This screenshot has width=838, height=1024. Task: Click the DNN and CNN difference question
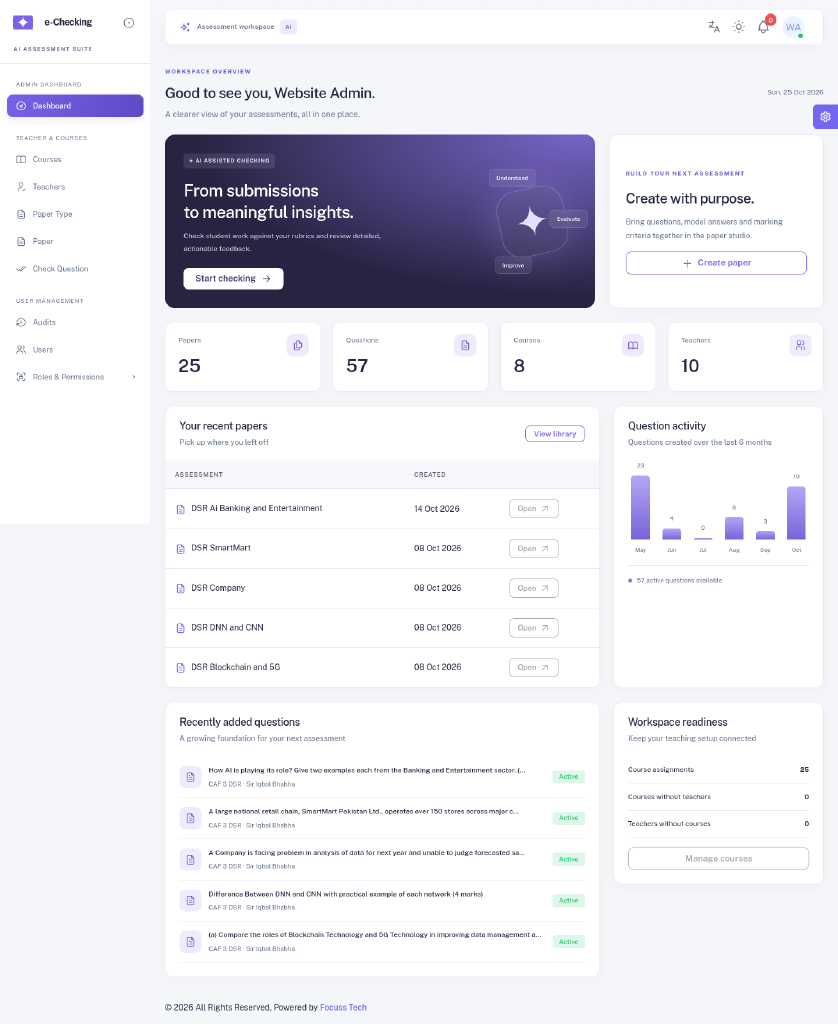tap(346, 894)
